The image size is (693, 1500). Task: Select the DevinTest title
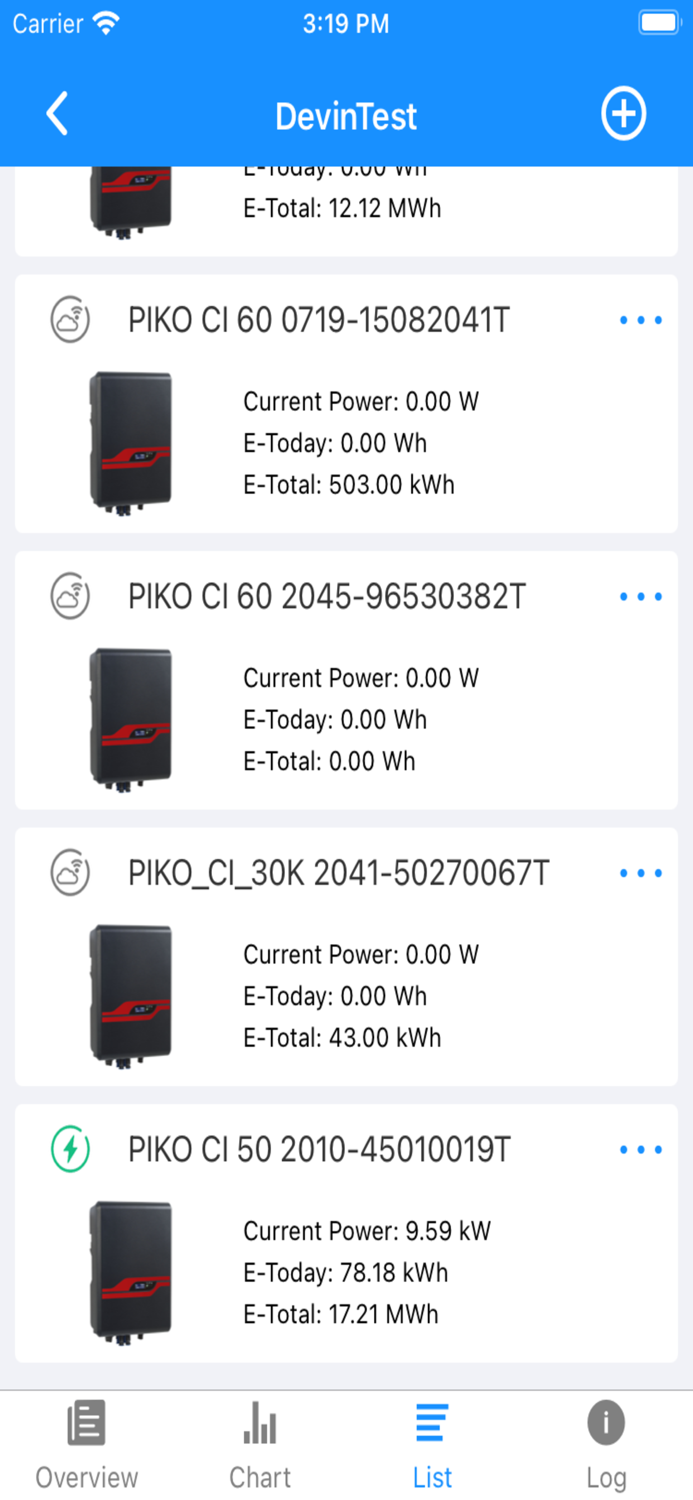click(346, 116)
